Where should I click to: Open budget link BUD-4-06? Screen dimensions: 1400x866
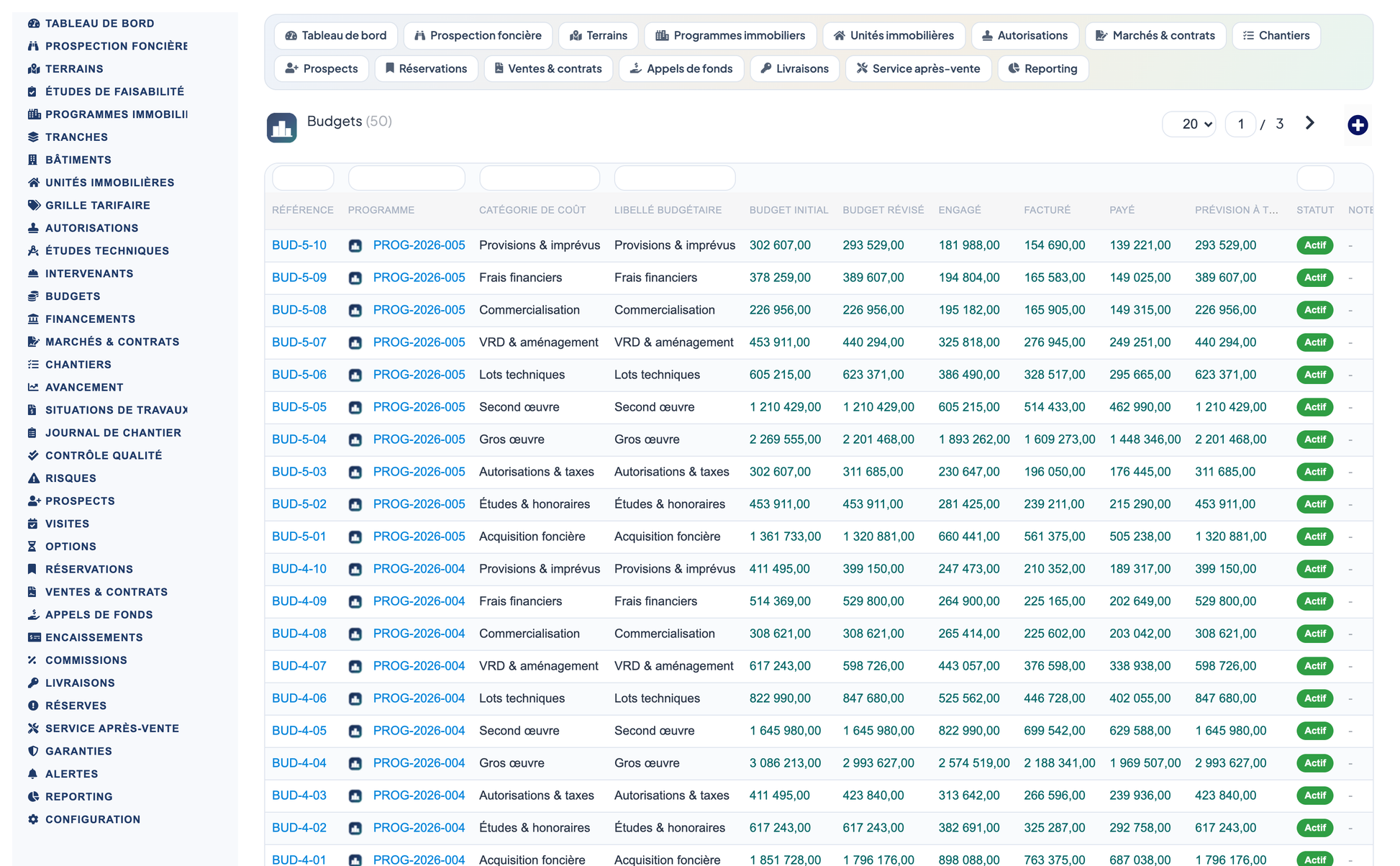click(299, 698)
